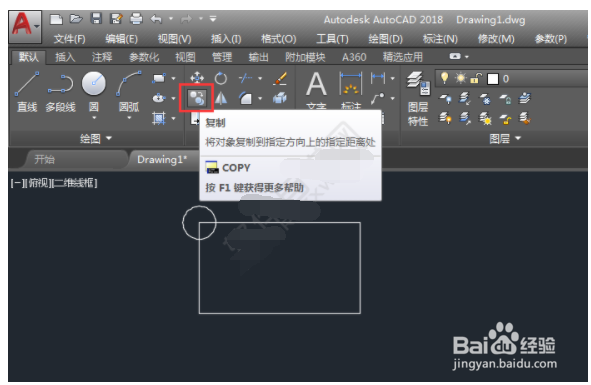Expand the Hatch tool dropdown arrow

click(x=173, y=119)
